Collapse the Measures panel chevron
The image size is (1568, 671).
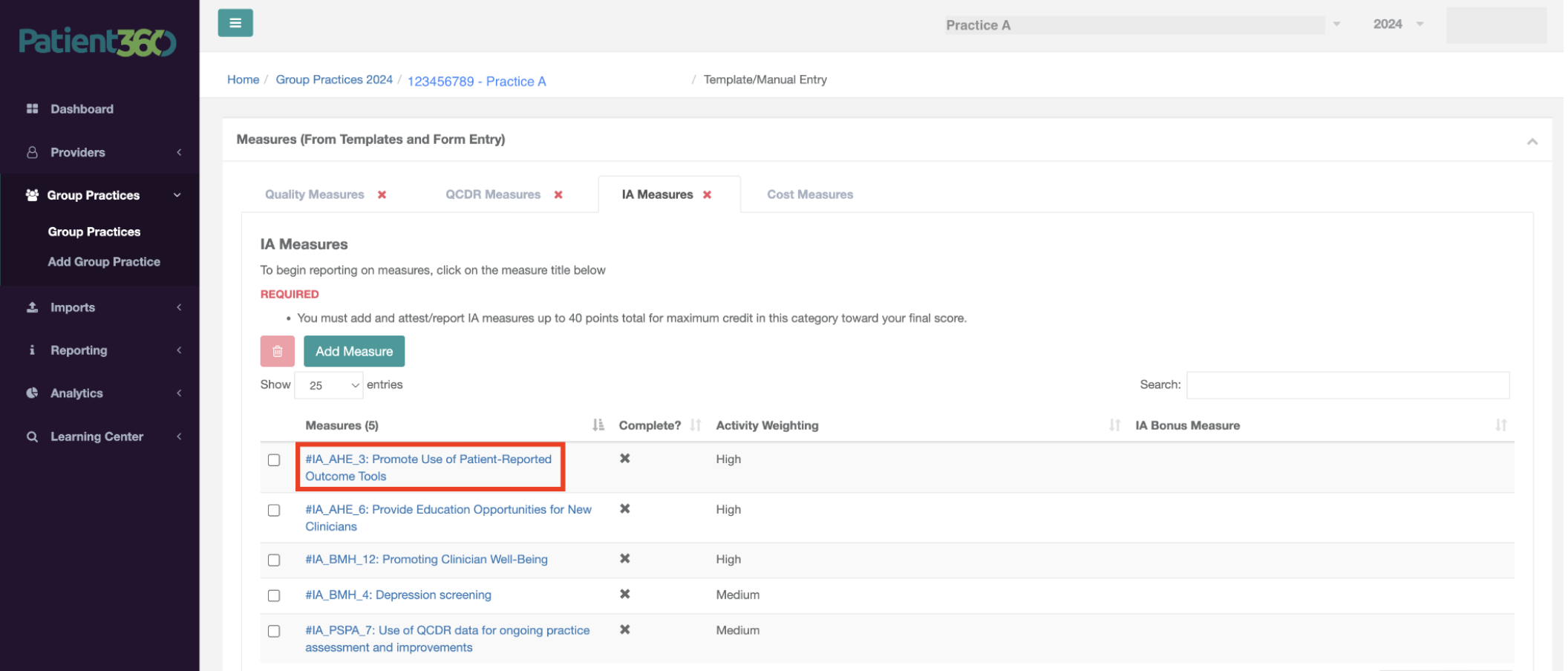pyautogui.click(x=1532, y=141)
